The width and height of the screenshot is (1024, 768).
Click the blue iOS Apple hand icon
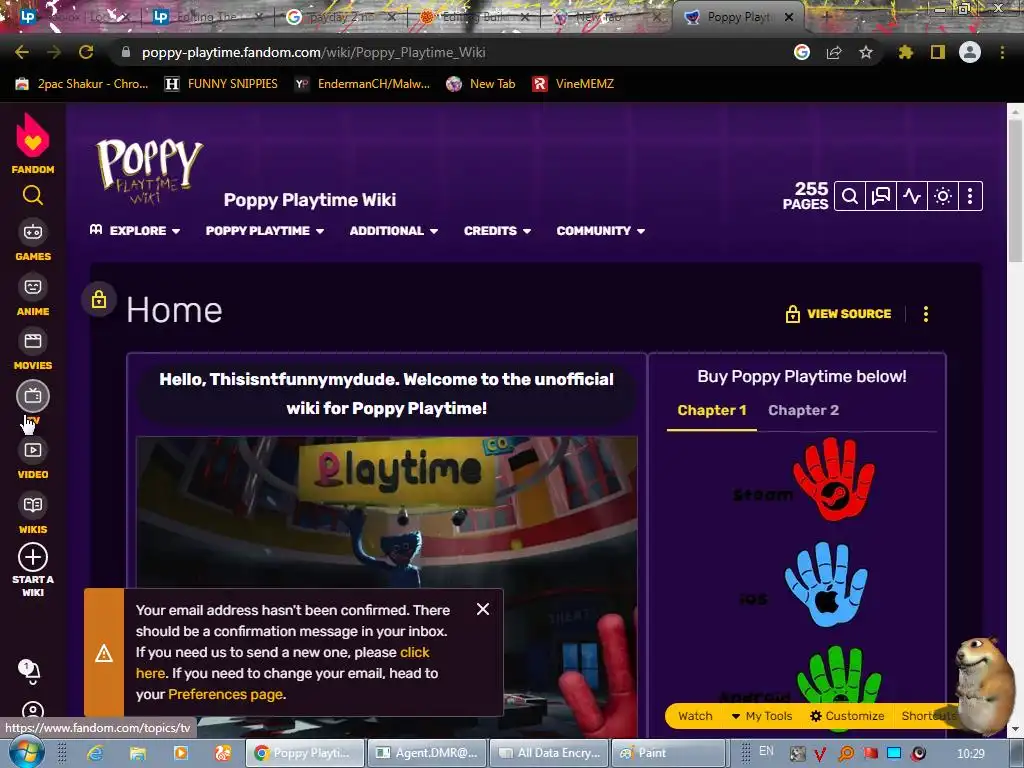826,584
